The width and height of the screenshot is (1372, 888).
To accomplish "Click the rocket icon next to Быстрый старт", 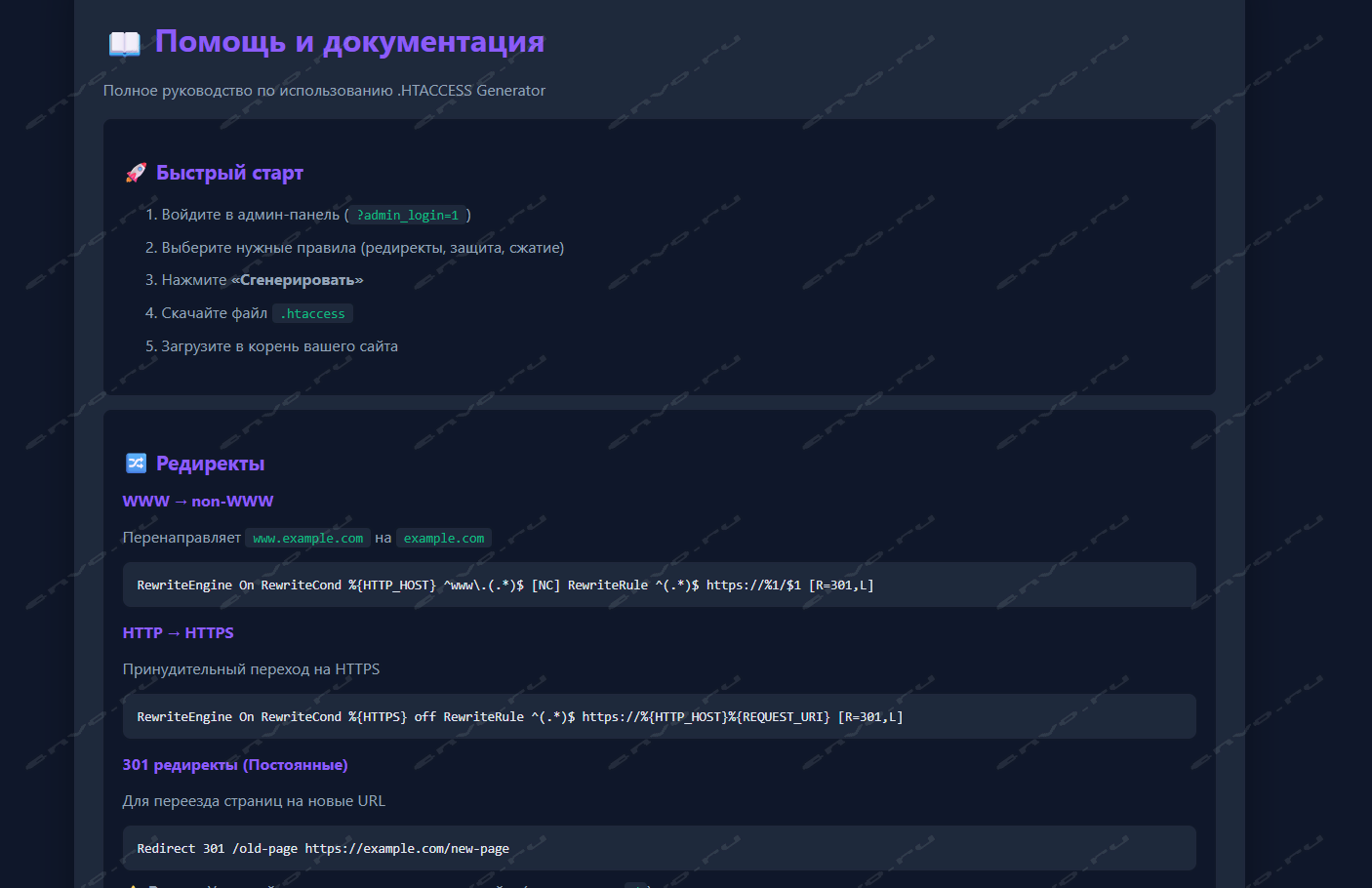I will (x=136, y=173).
